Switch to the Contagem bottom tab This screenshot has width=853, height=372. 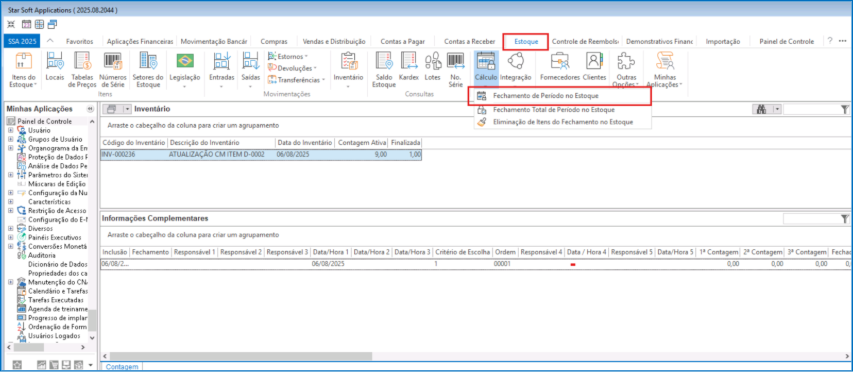pos(122,367)
